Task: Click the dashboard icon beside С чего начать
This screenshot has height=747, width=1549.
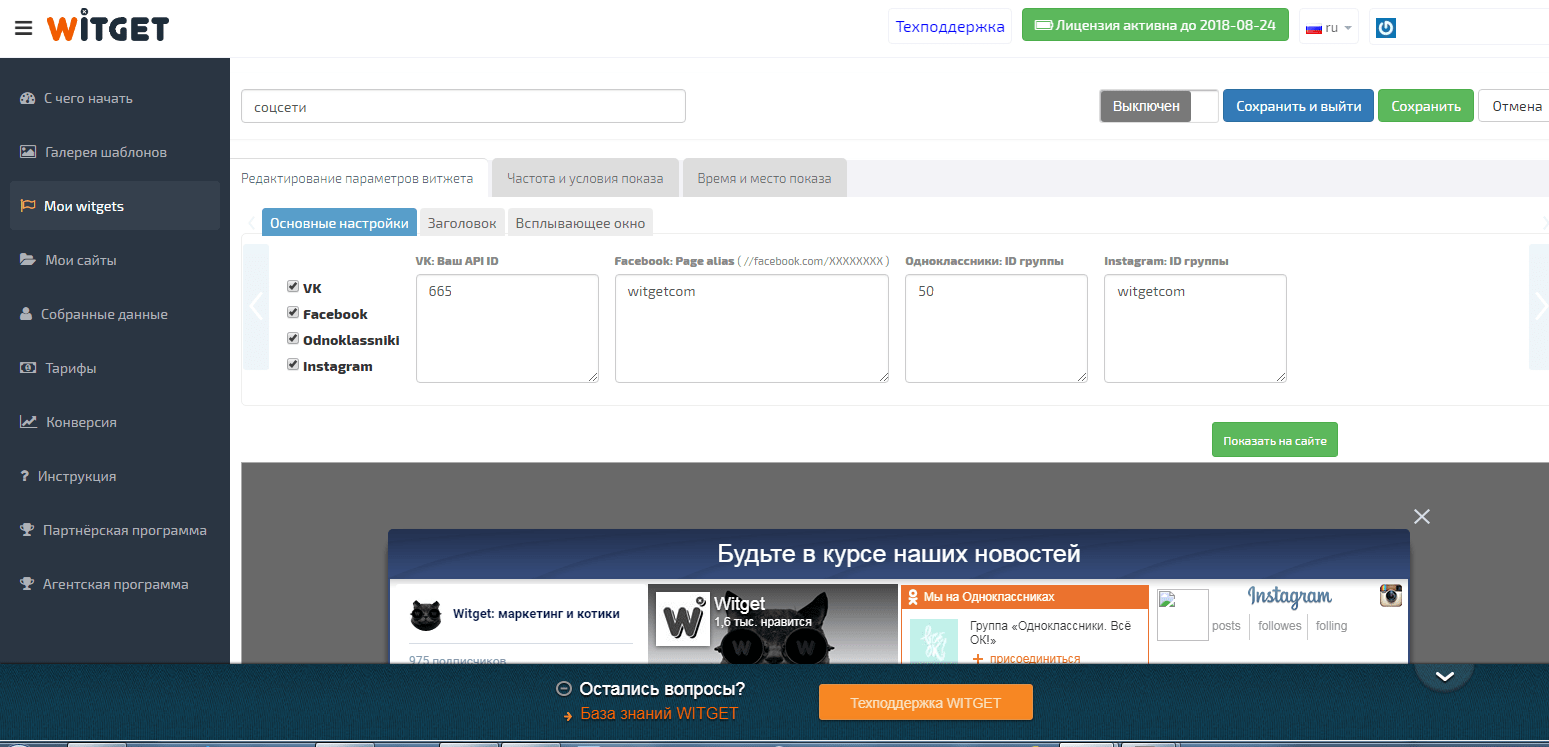Action: [x=27, y=98]
